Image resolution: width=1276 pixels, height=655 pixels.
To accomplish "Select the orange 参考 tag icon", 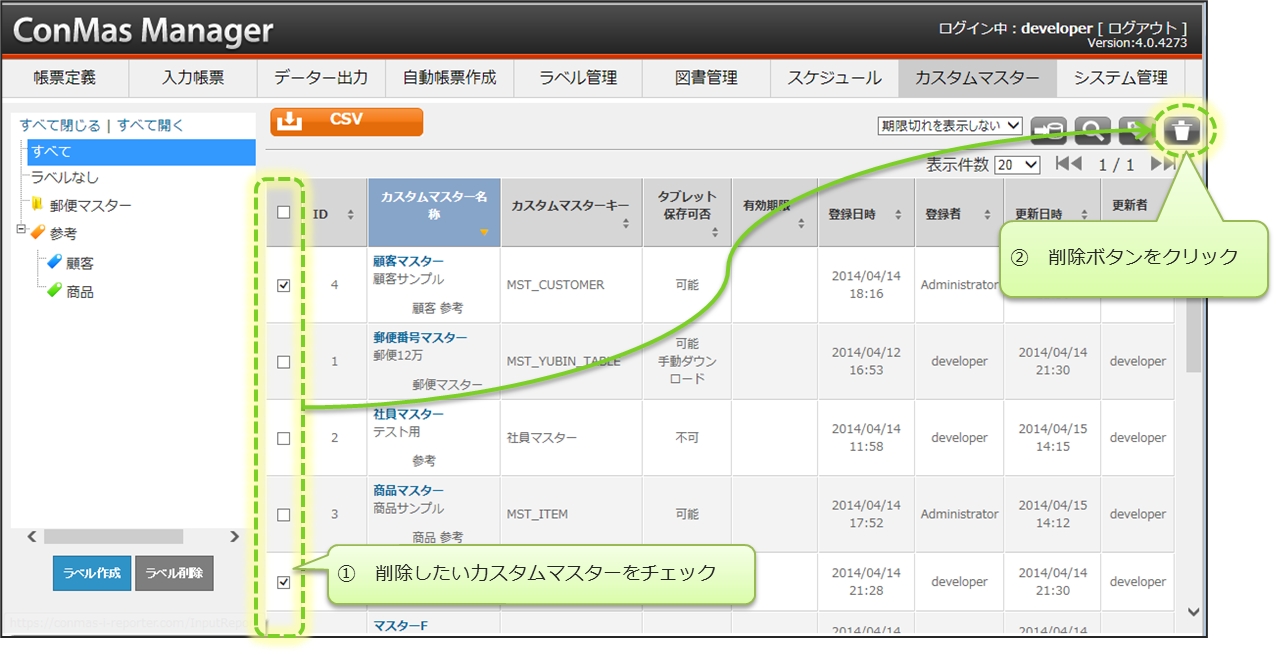I will (x=37, y=233).
